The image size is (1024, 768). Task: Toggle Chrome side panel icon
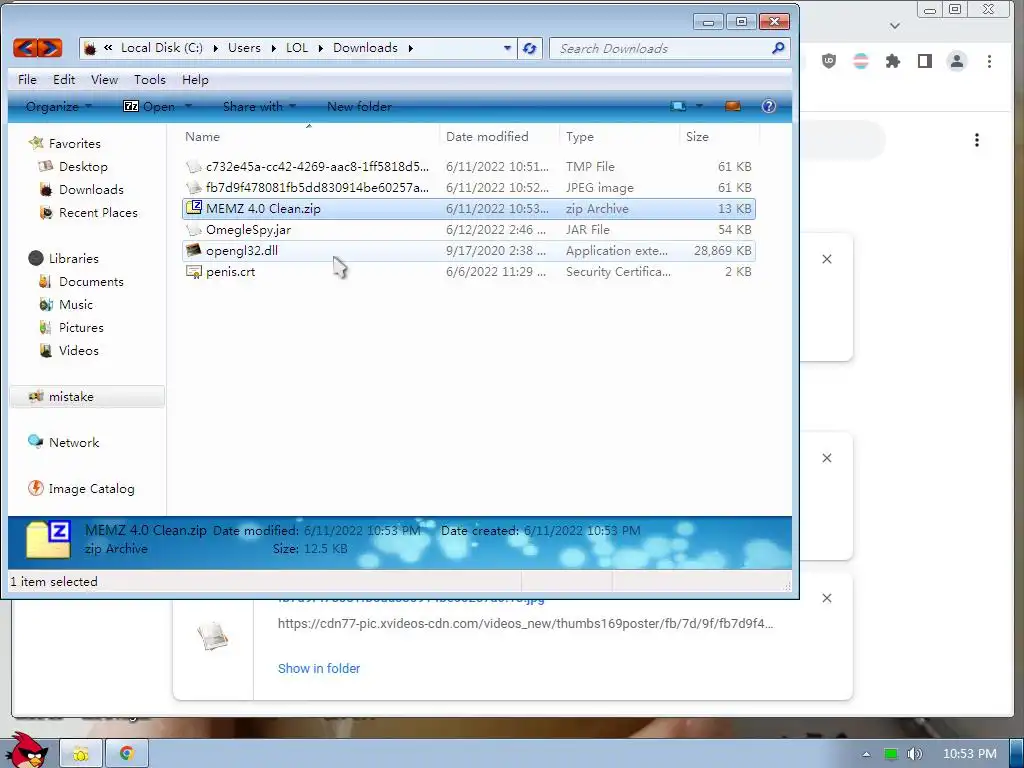point(925,61)
